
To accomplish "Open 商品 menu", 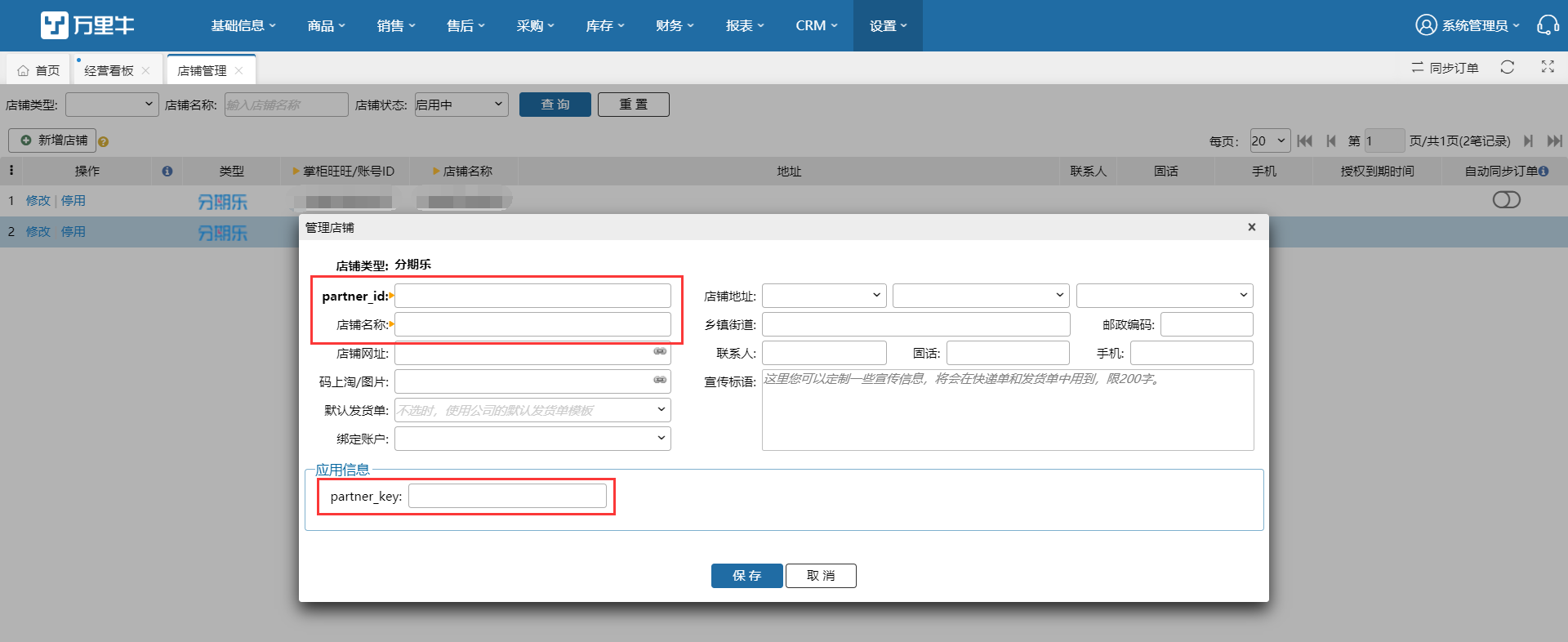I will point(327,25).
